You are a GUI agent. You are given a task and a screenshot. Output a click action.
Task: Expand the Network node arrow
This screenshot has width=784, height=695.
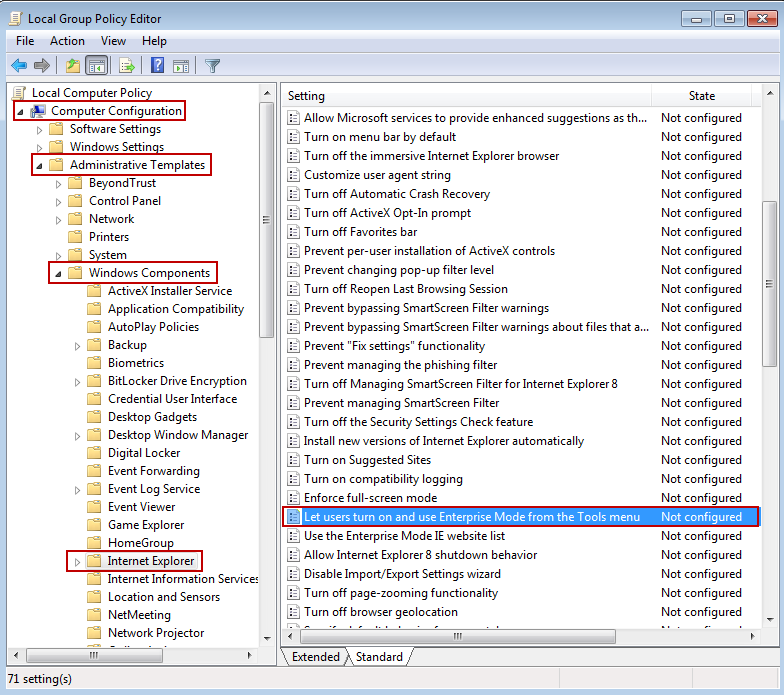[x=58, y=220]
